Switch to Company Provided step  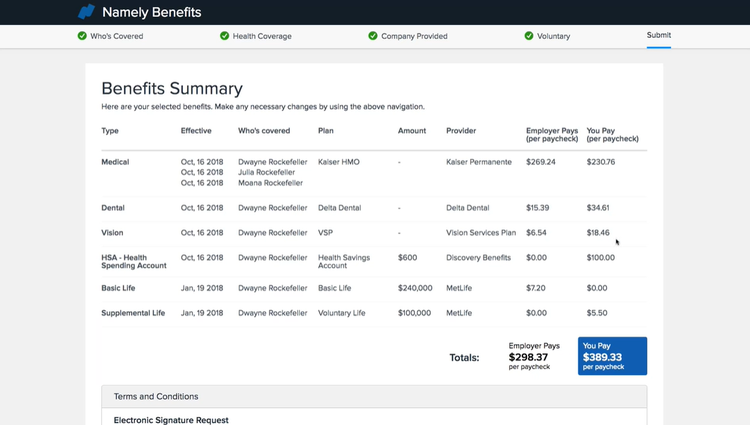[414, 36]
